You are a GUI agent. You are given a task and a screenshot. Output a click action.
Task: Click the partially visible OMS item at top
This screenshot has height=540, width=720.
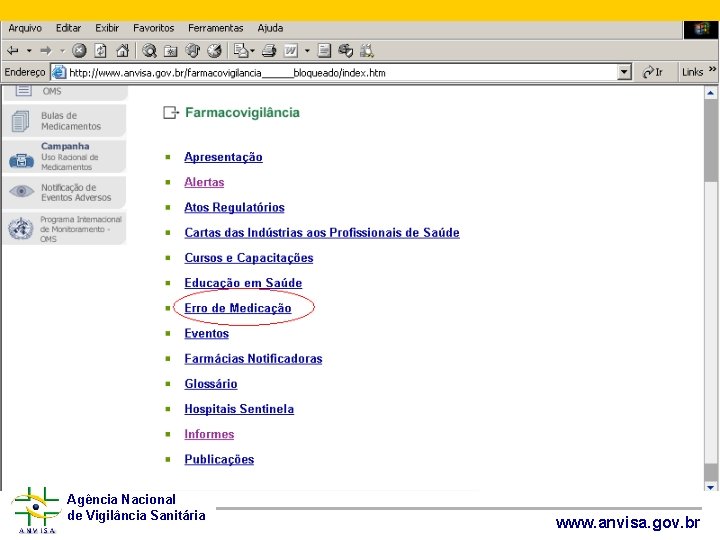(x=64, y=92)
